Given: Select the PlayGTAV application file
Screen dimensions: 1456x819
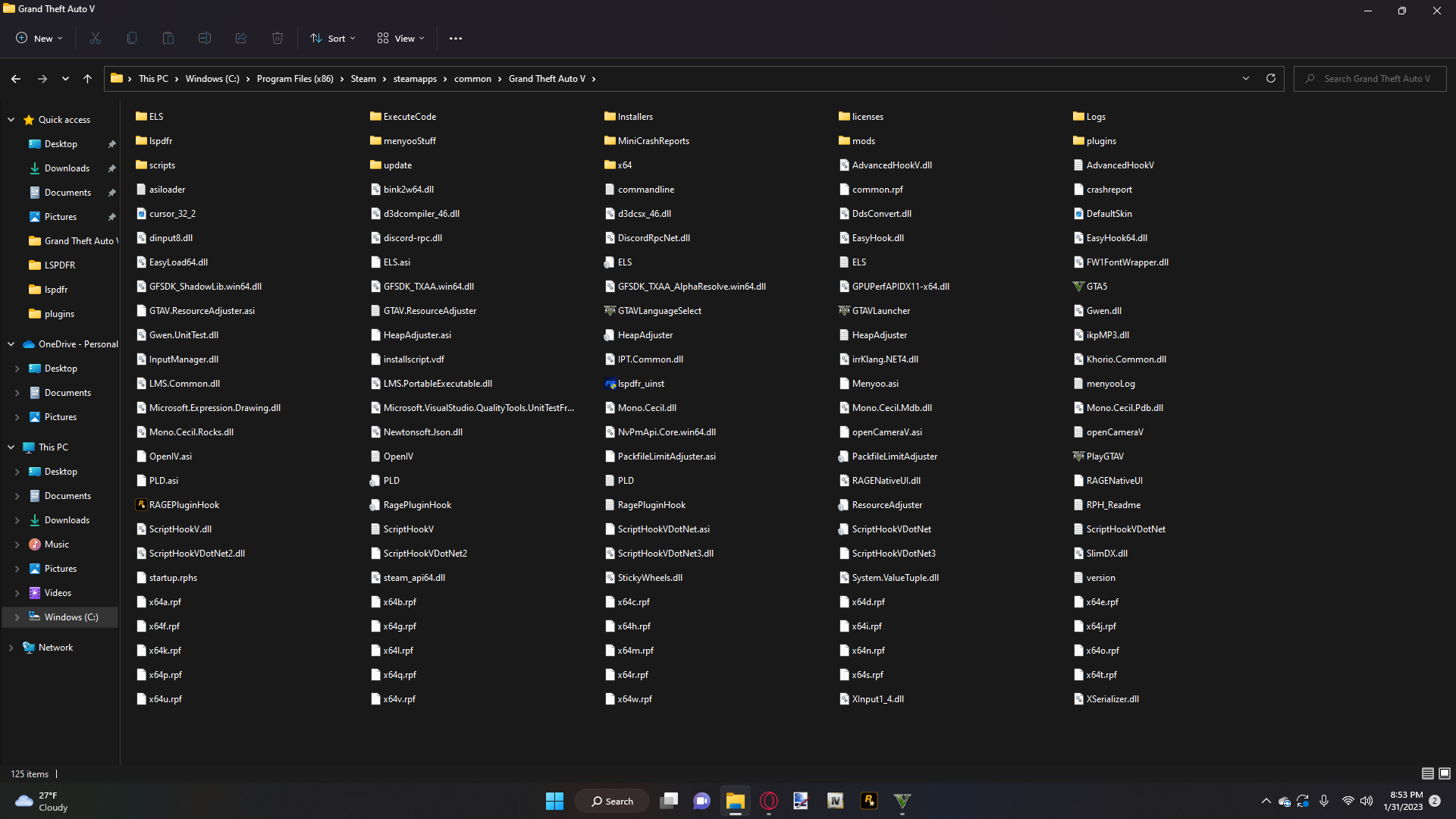Looking at the screenshot, I should pos(1104,457).
